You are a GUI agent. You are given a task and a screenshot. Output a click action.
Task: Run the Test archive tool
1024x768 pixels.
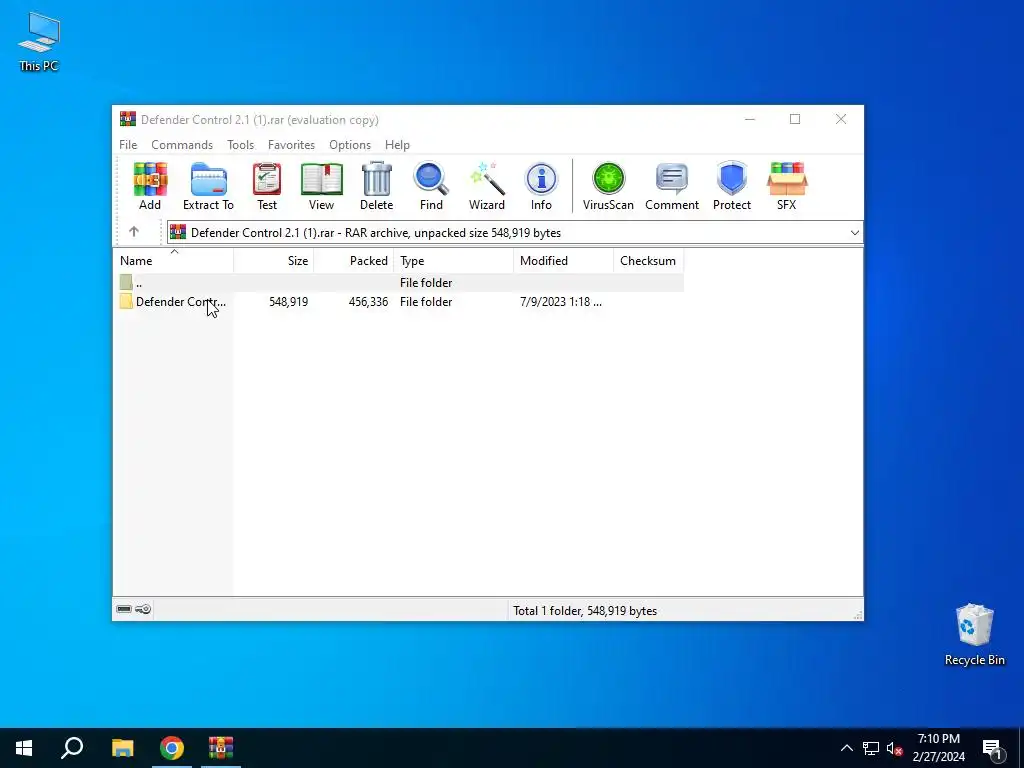pyautogui.click(x=266, y=186)
